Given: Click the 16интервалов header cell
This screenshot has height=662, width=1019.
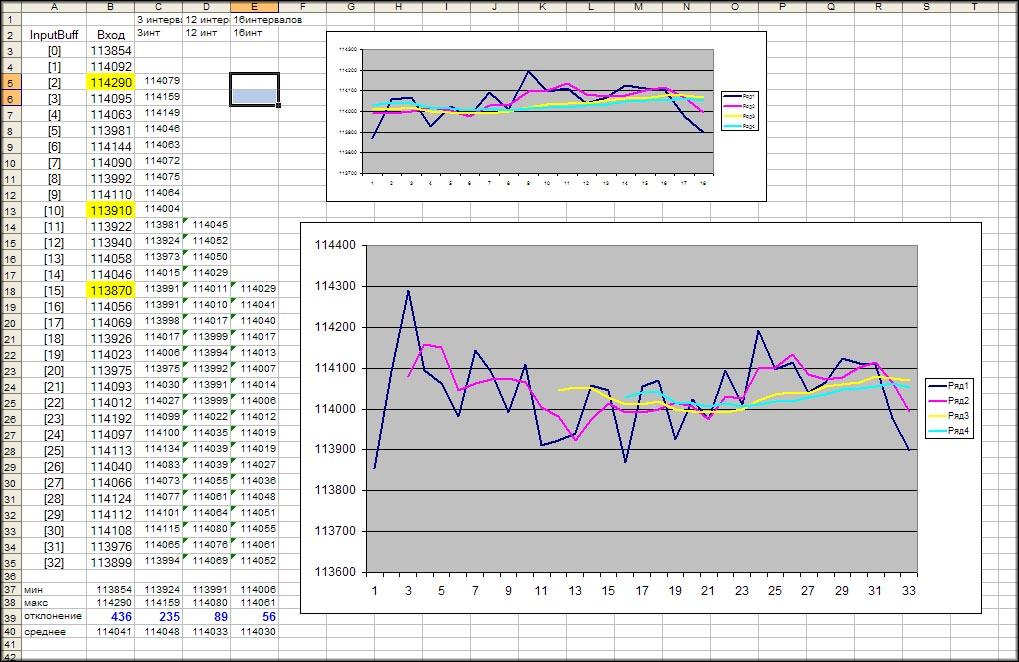Looking at the screenshot, I should pos(255,20).
